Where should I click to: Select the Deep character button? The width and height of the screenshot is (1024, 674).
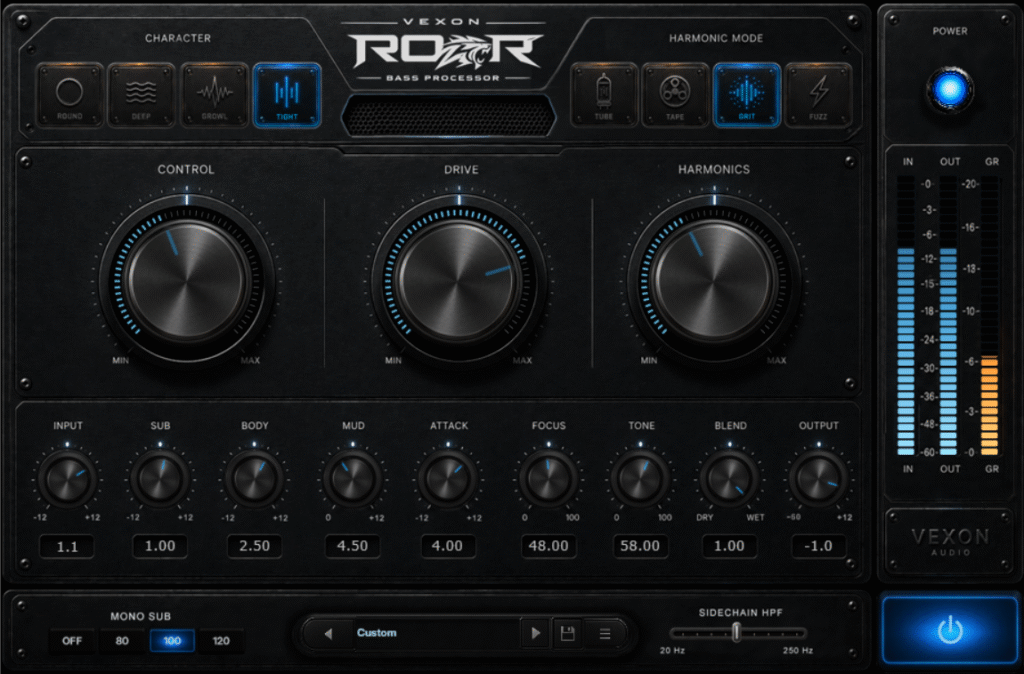(141, 95)
